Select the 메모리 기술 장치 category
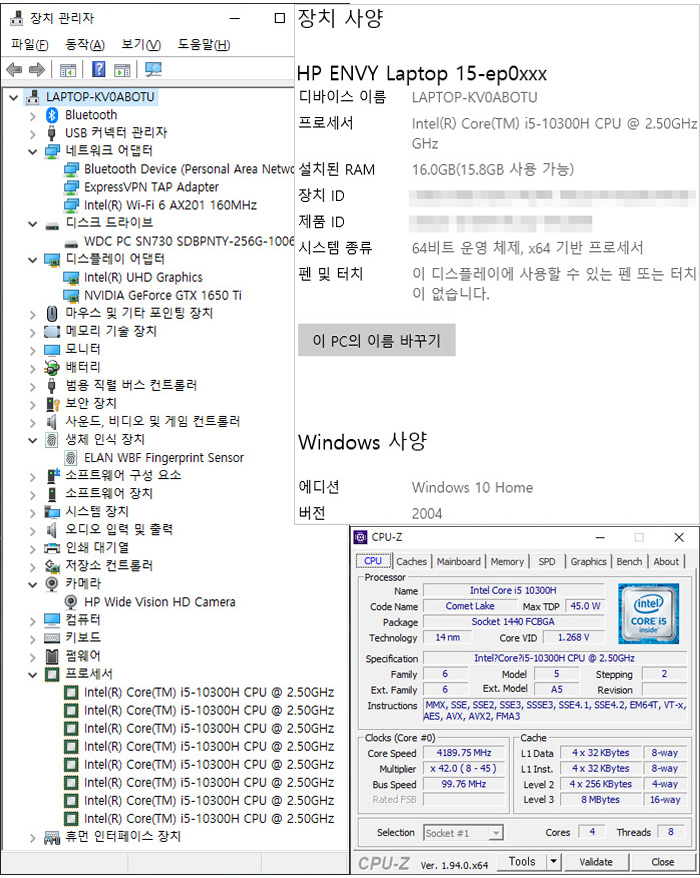The height and width of the screenshot is (878, 700). [111, 331]
